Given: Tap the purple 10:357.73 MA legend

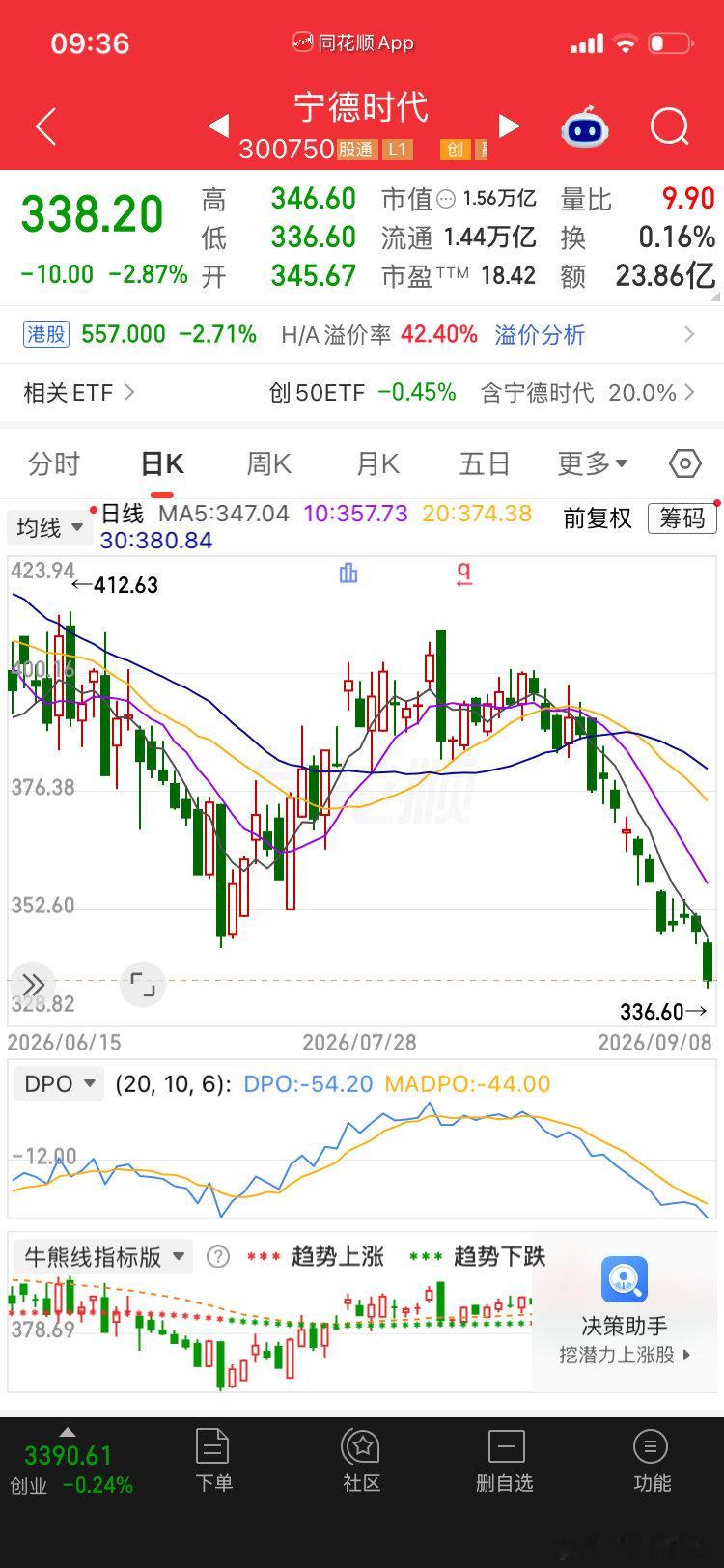Looking at the screenshot, I should click(355, 513).
